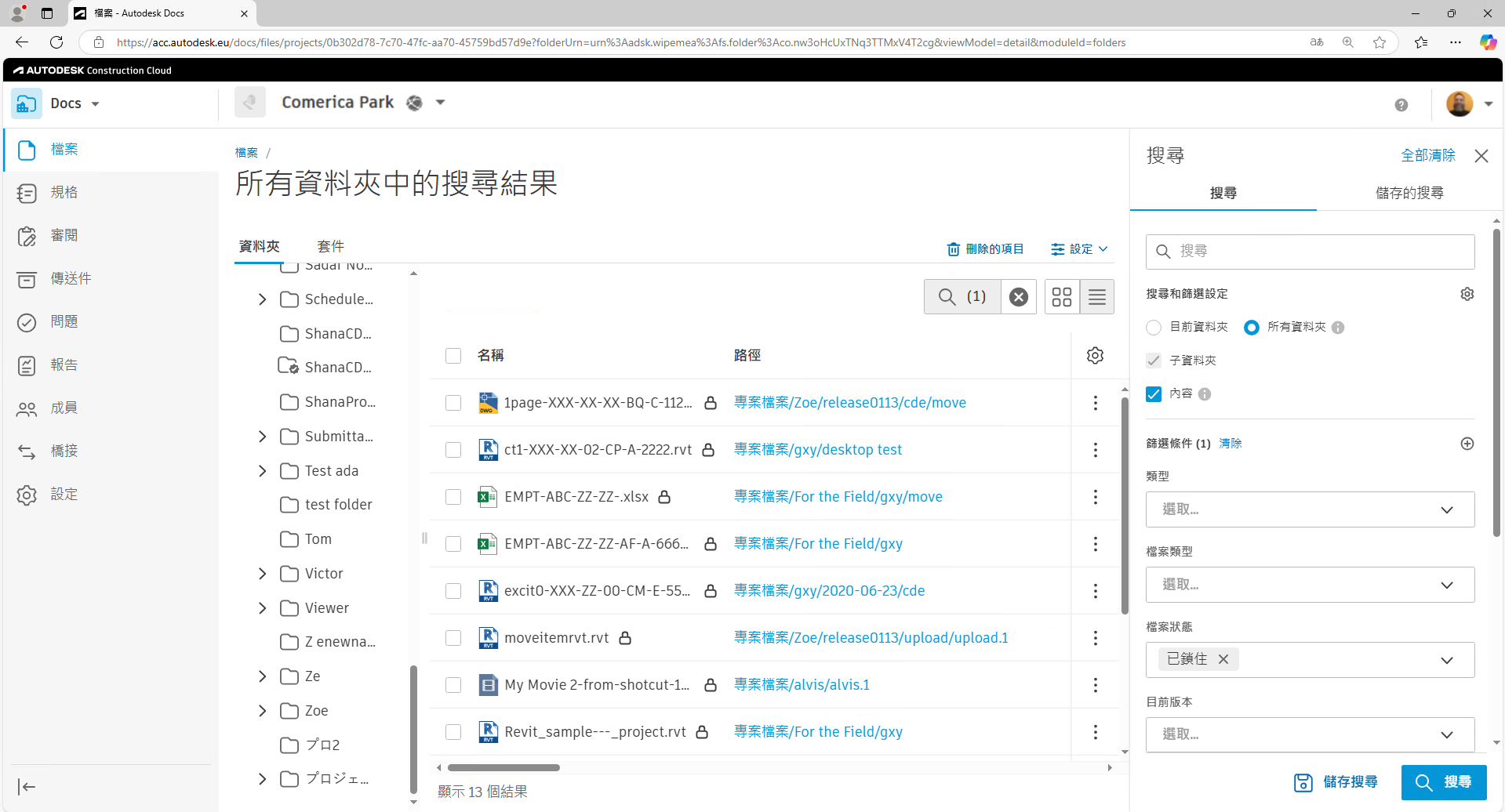This screenshot has height=812, width=1505.
Task: Open the 規格 (Specs) sidebar icon
Action: 27,193
